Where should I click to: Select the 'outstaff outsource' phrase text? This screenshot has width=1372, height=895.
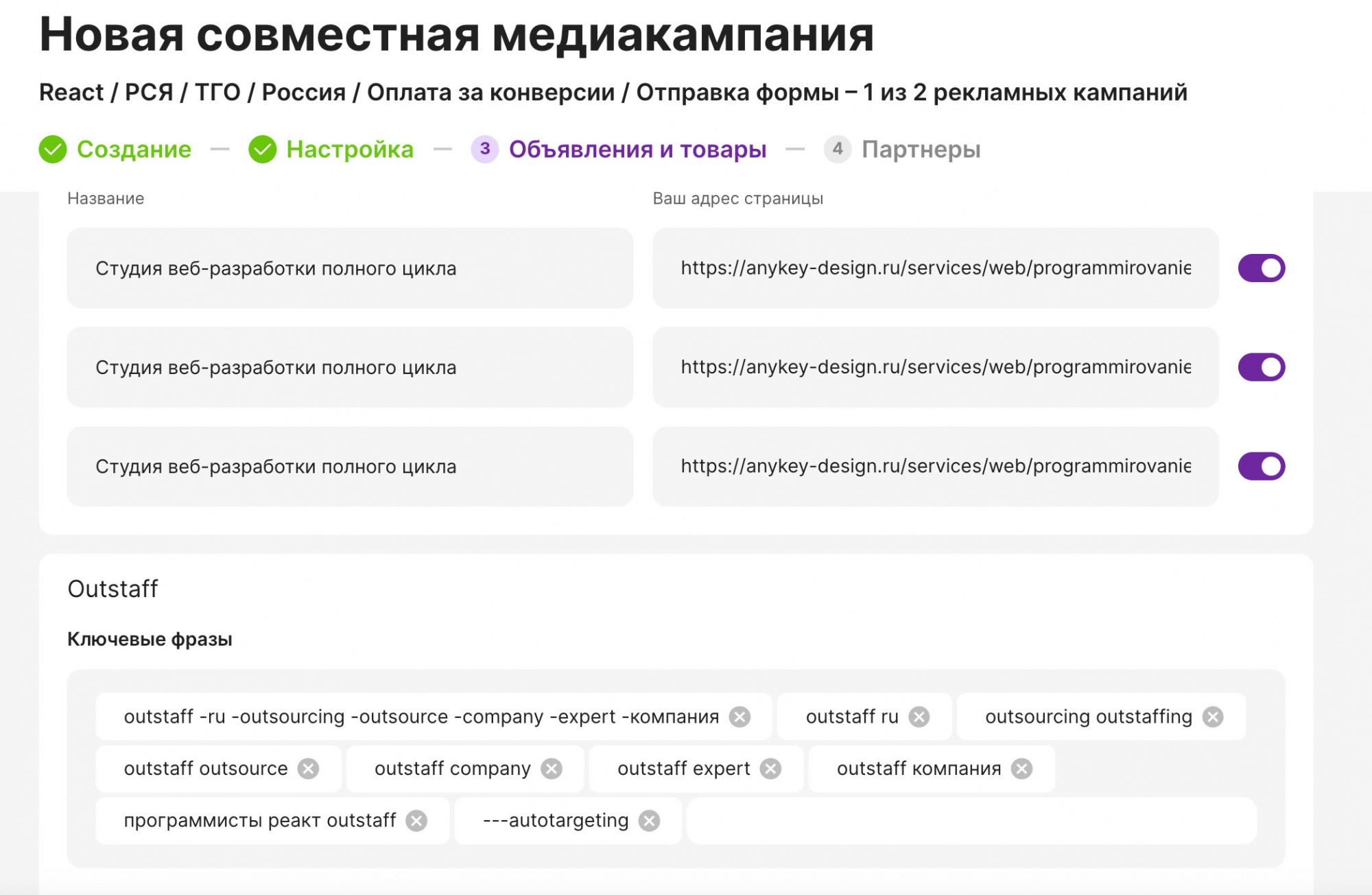pyautogui.click(x=206, y=769)
